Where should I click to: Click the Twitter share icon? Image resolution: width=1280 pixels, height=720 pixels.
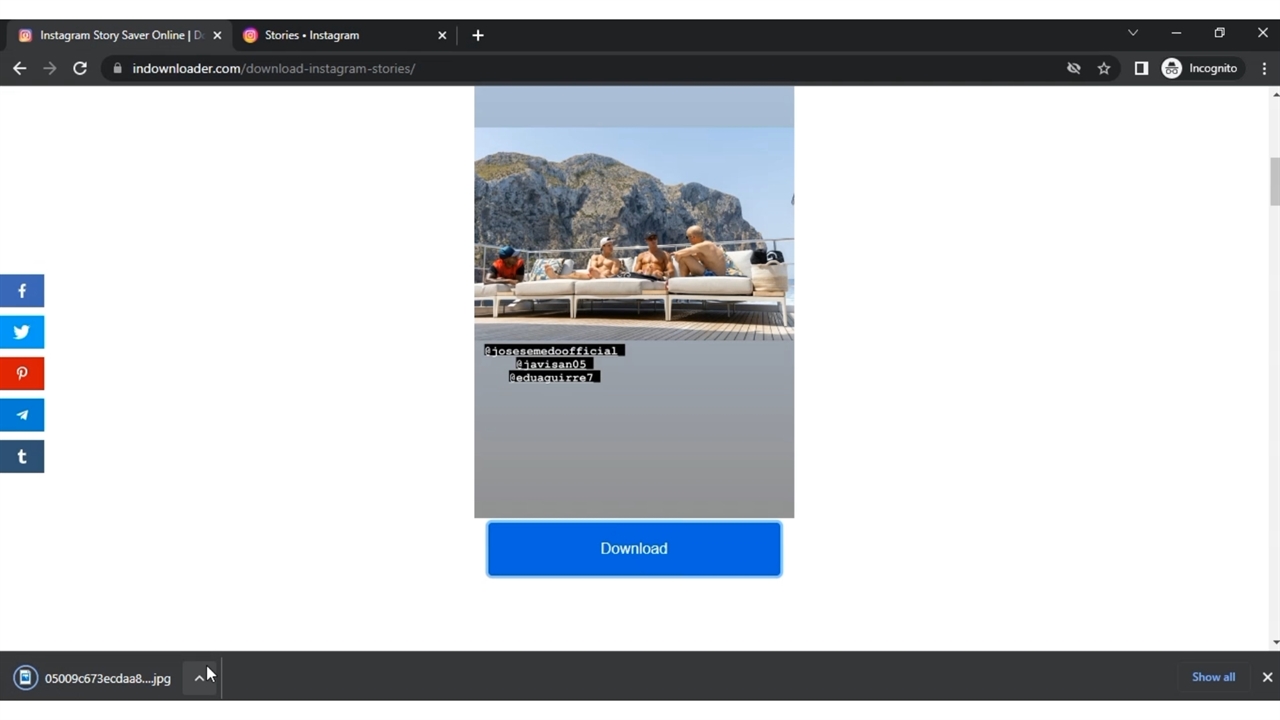tap(22, 332)
